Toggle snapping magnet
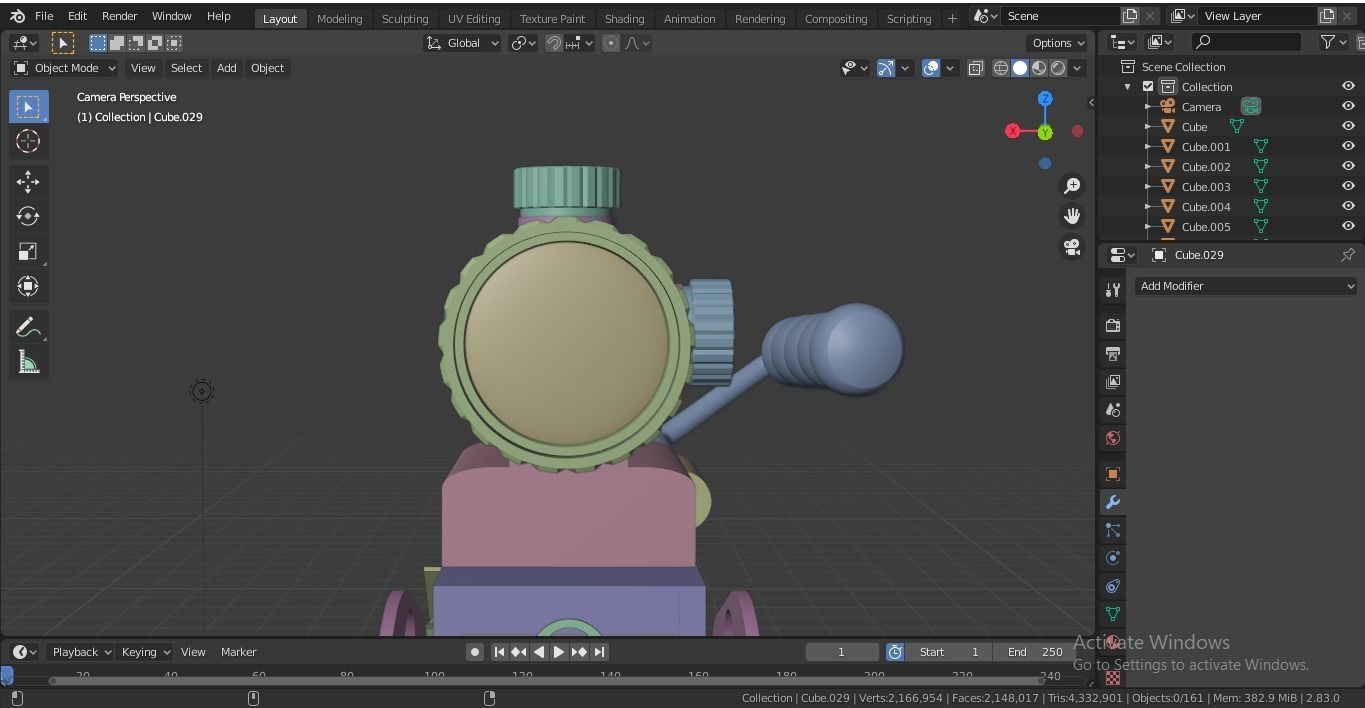The height and width of the screenshot is (708, 1365). (x=553, y=43)
